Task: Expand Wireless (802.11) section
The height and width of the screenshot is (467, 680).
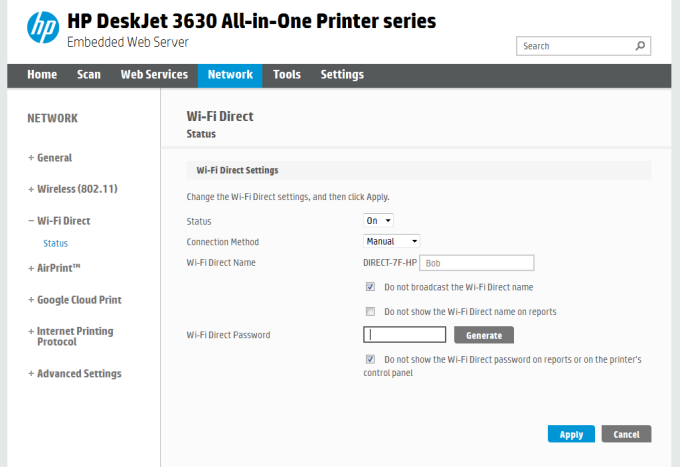Action: coord(64,189)
